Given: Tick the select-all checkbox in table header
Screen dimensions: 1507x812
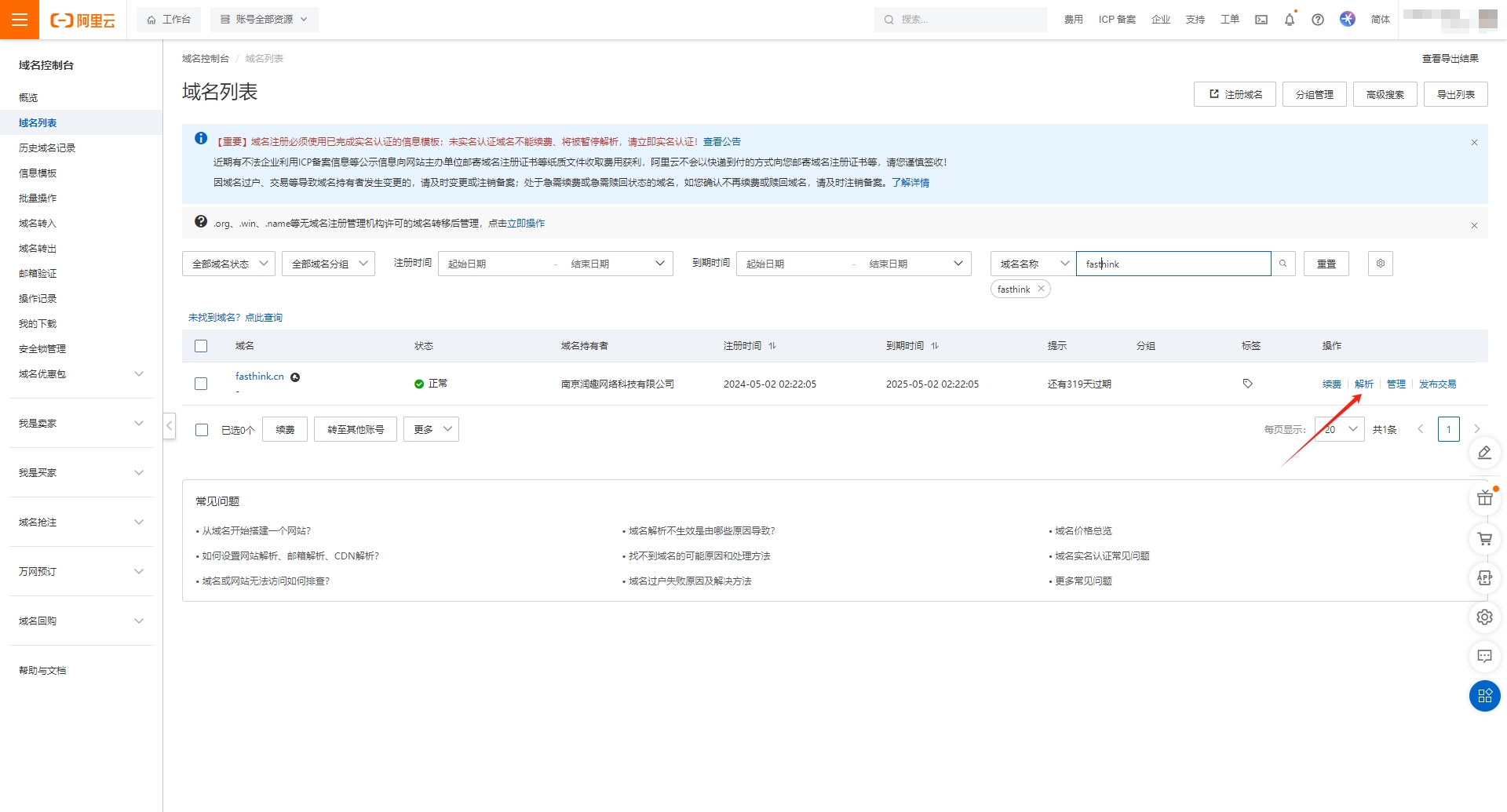Looking at the screenshot, I should 201,346.
